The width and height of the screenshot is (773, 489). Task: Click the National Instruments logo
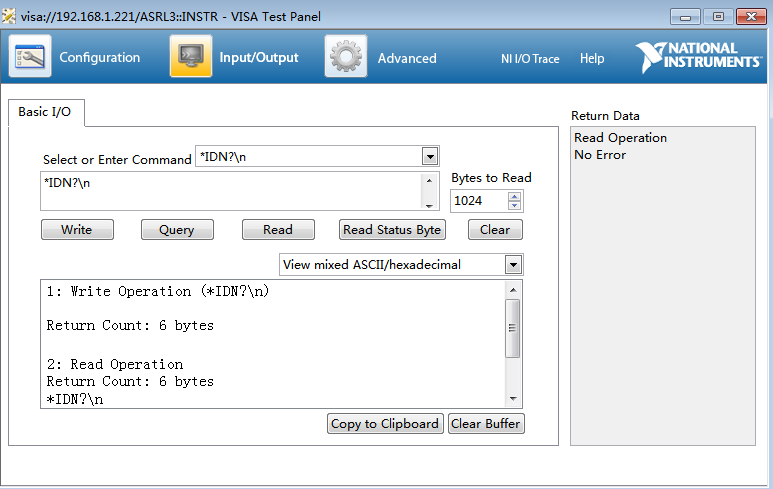[698, 56]
